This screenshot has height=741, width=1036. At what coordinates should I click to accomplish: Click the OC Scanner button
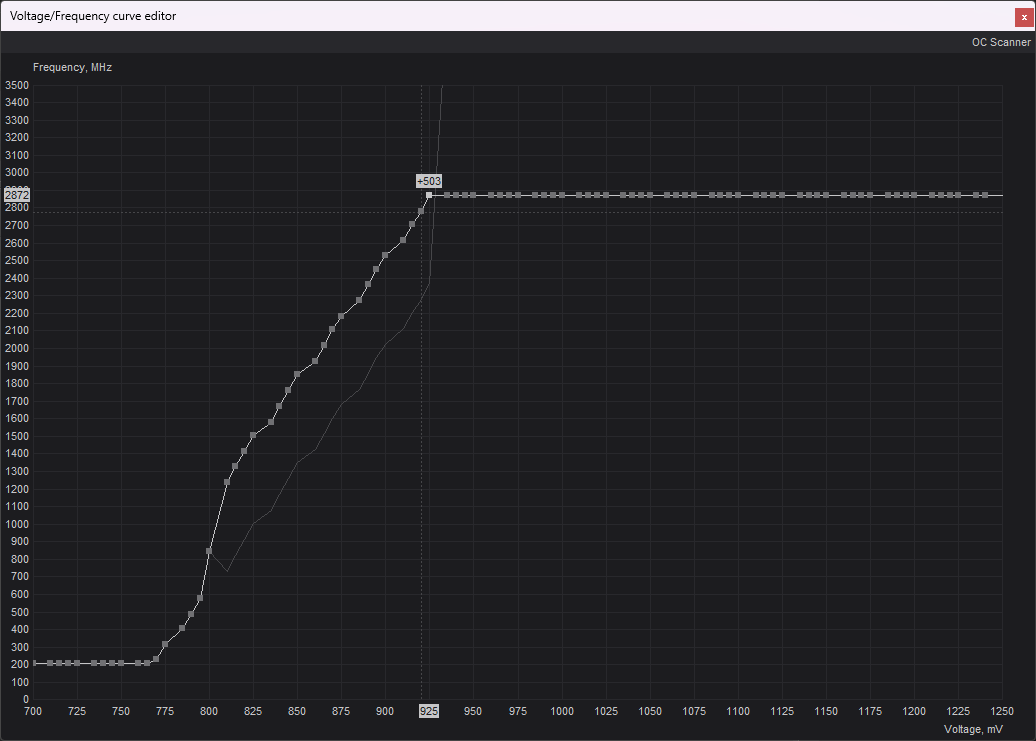(1000, 42)
